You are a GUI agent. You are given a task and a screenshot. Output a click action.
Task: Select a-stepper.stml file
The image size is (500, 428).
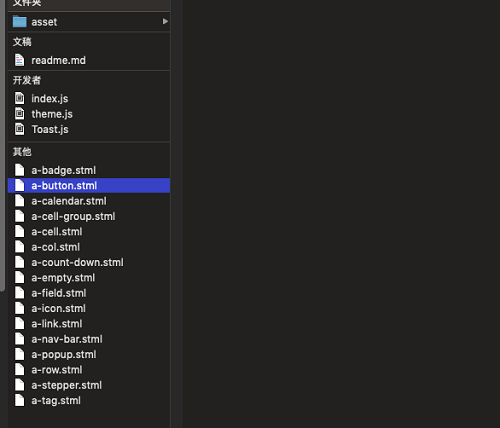tap(89, 385)
